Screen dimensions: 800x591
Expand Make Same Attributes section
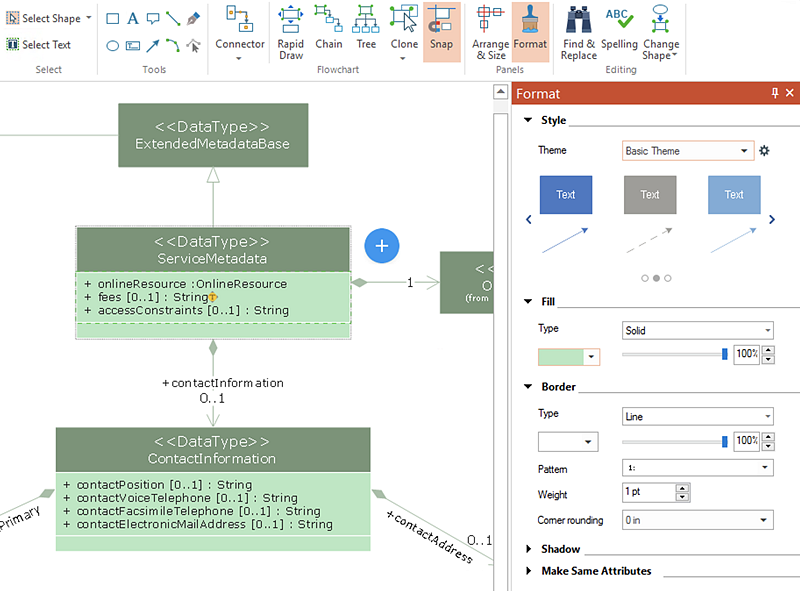click(529, 571)
